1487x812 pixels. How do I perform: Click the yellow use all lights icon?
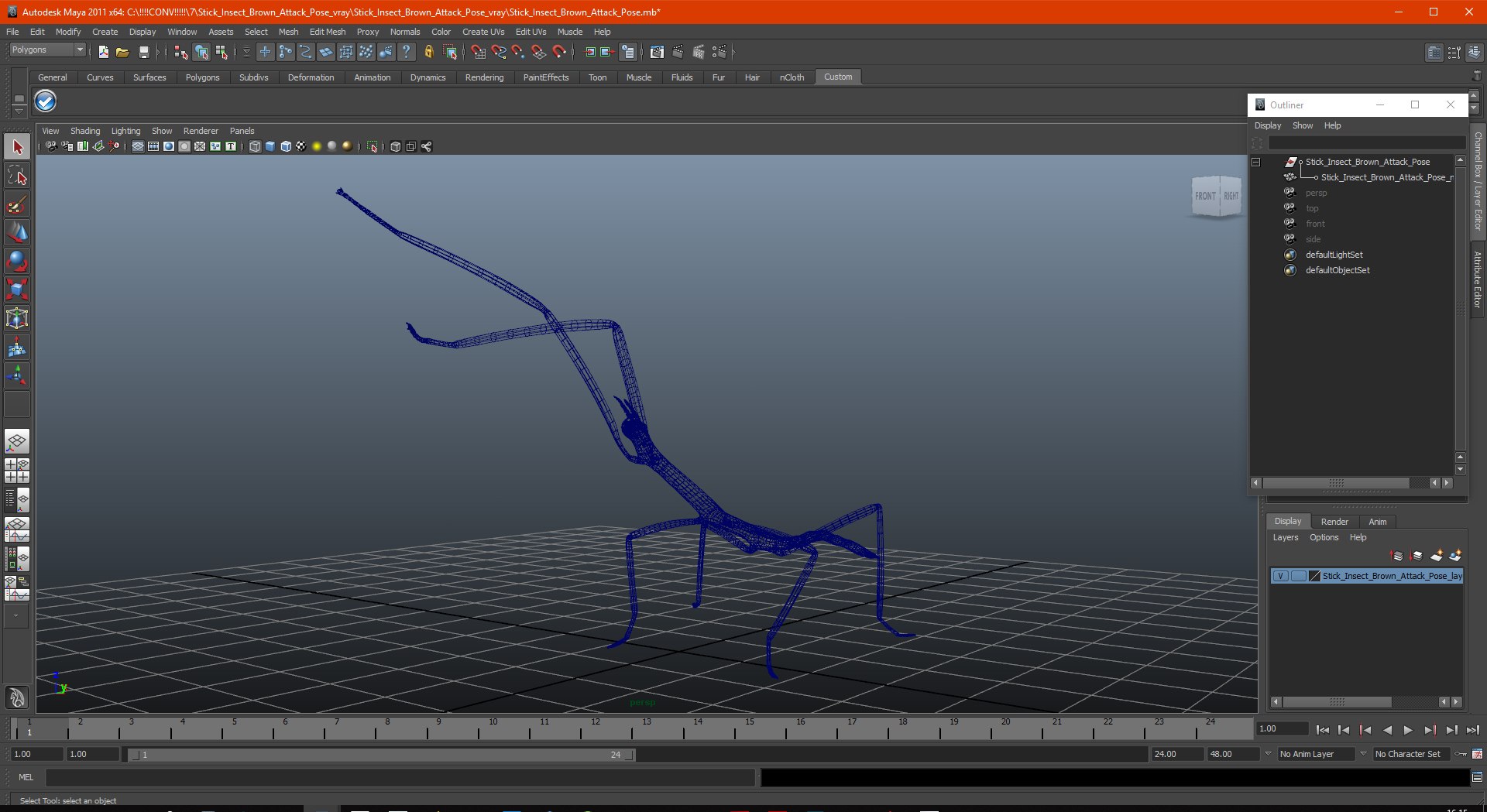point(317,146)
